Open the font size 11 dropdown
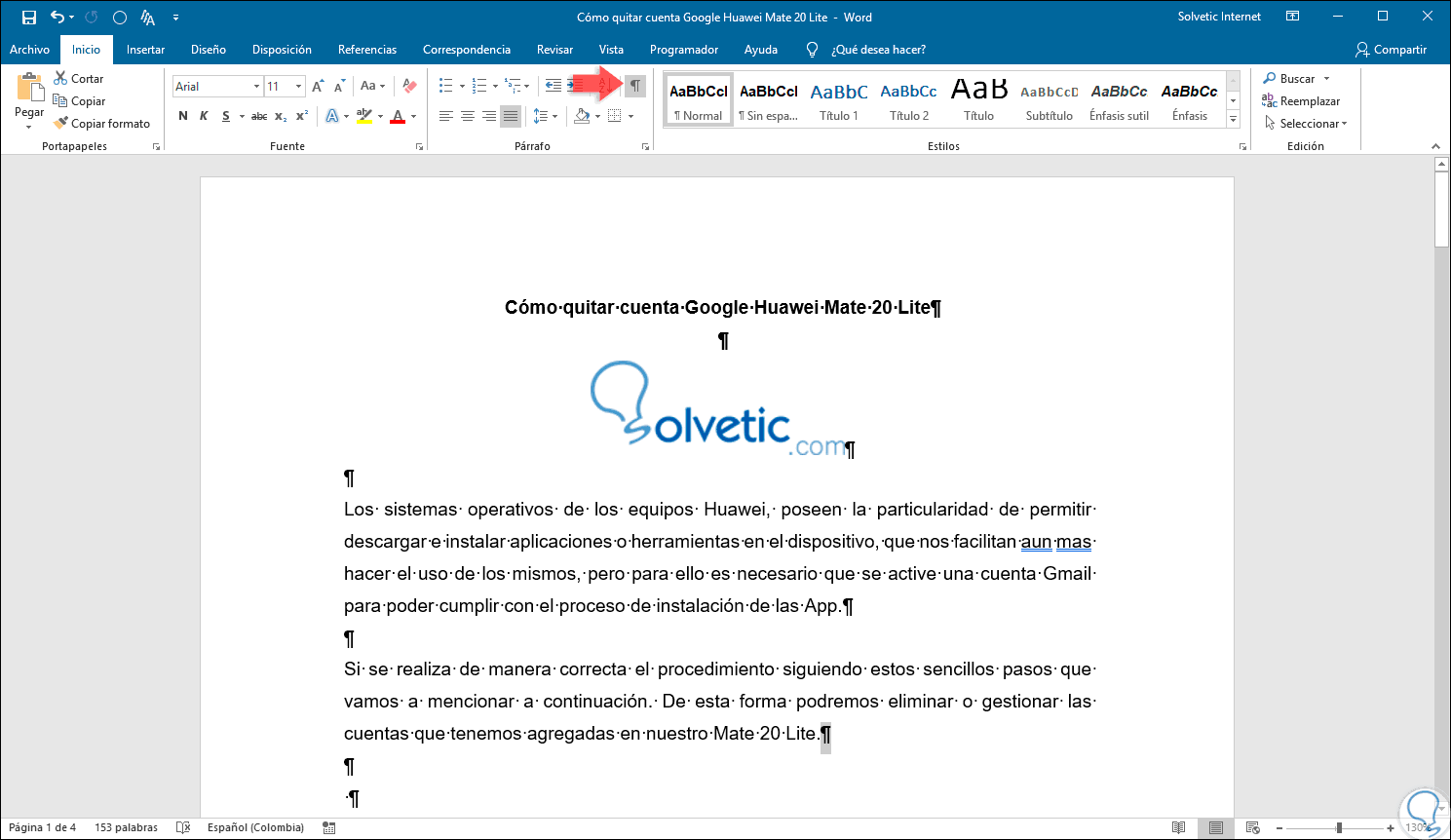The height and width of the screenshot is (840, 1451). pos(298,87)
